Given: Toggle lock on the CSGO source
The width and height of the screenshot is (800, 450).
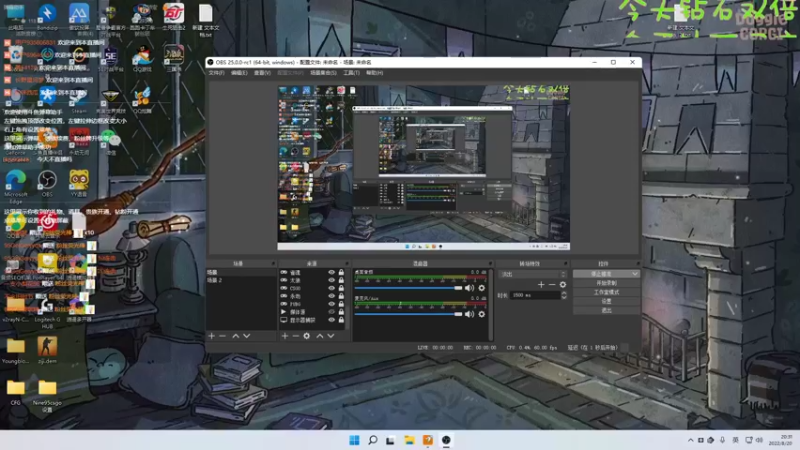Looking at the screenshot, I should [341, 288].
